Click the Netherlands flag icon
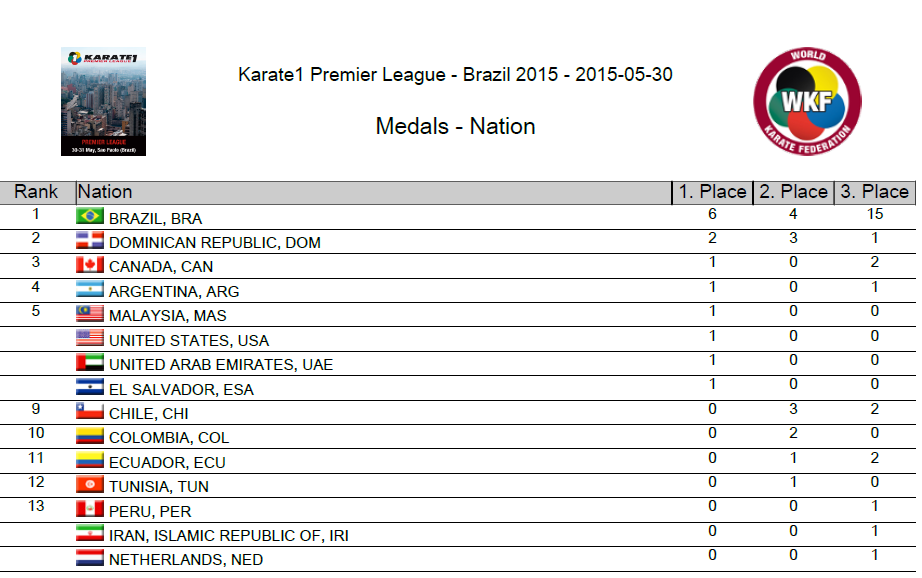922x578 pixels. 90,558
